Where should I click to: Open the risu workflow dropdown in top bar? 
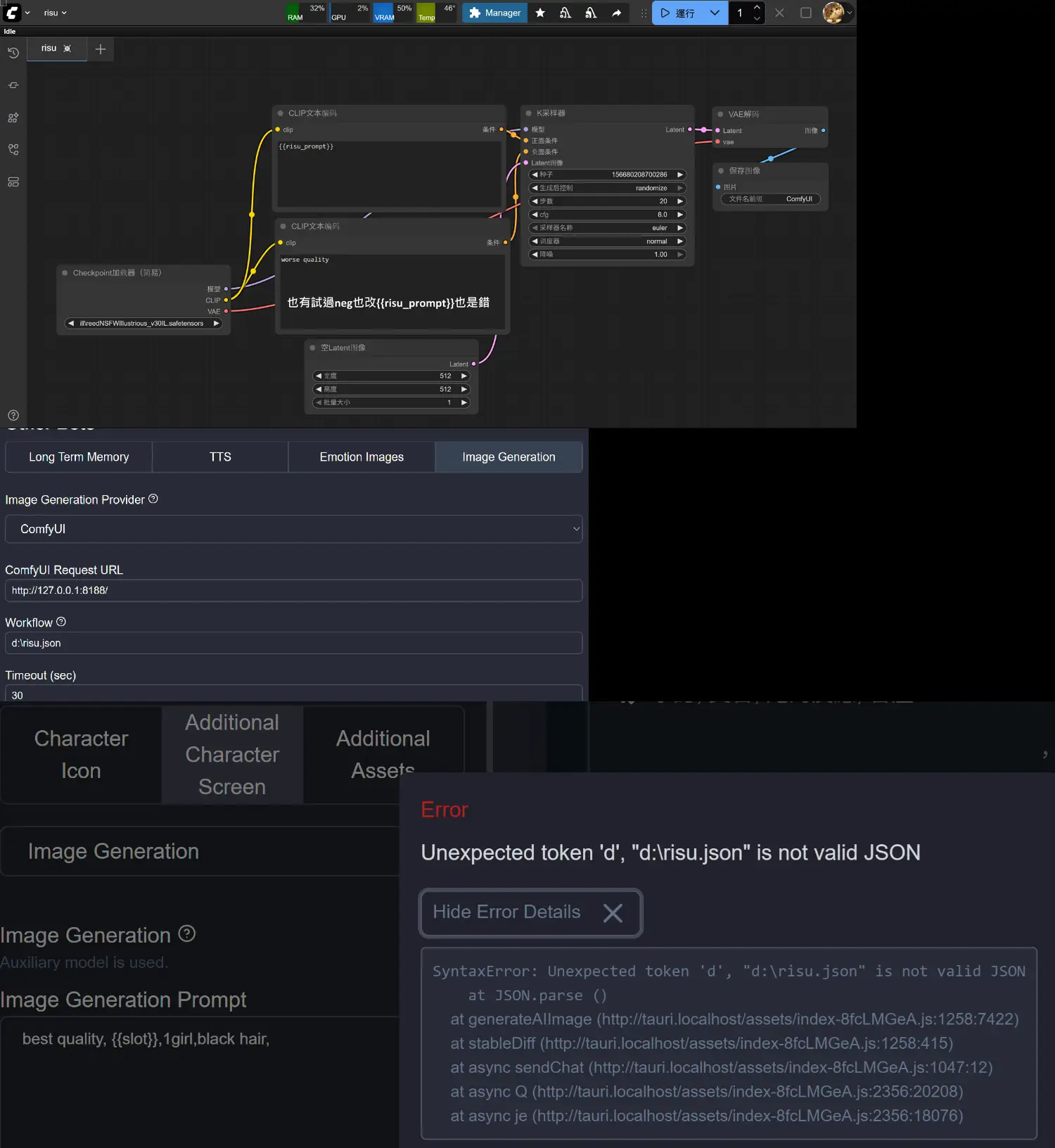coord(55,13)
